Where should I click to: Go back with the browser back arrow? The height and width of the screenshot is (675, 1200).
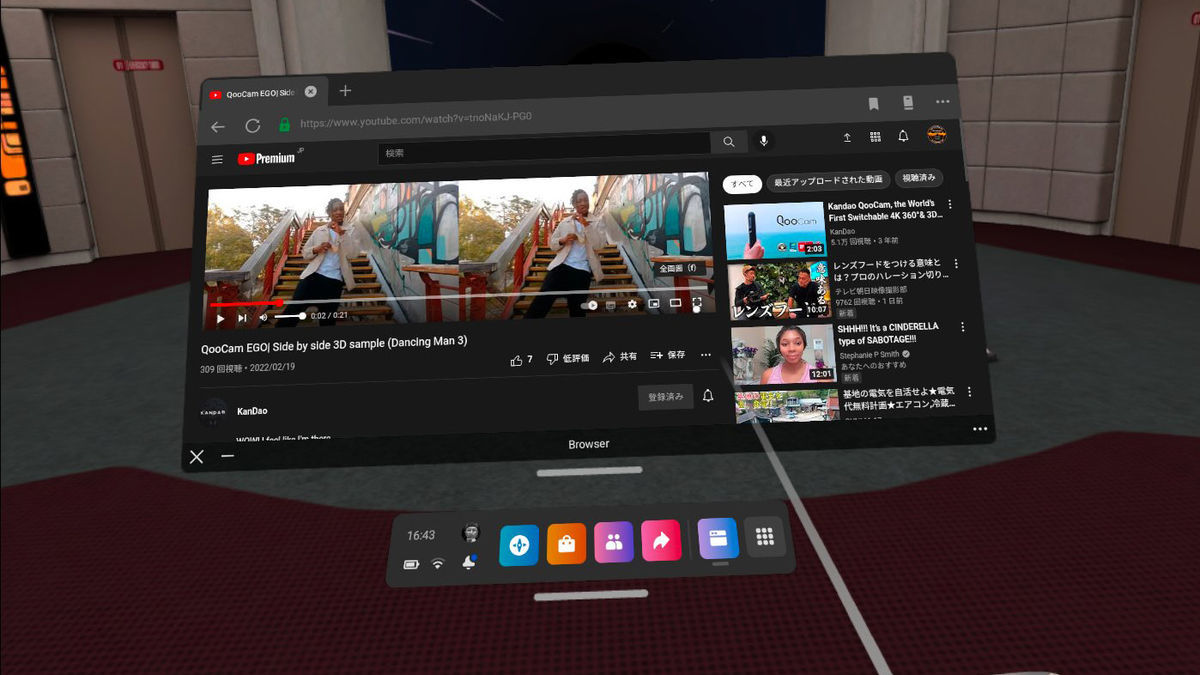pyautogui.click(x=217, y=126)
